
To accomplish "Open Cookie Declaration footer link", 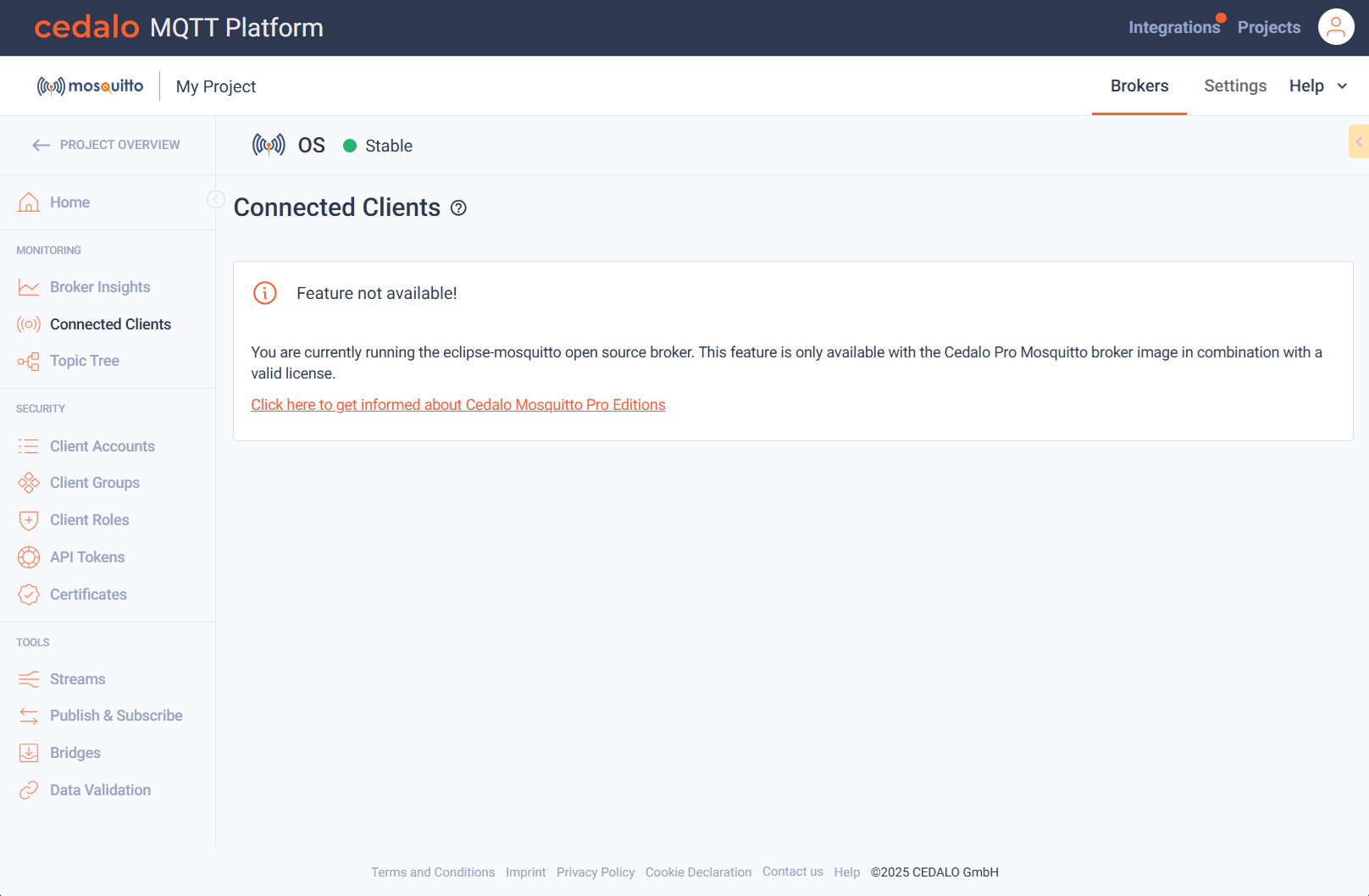I will click(698, 872).
